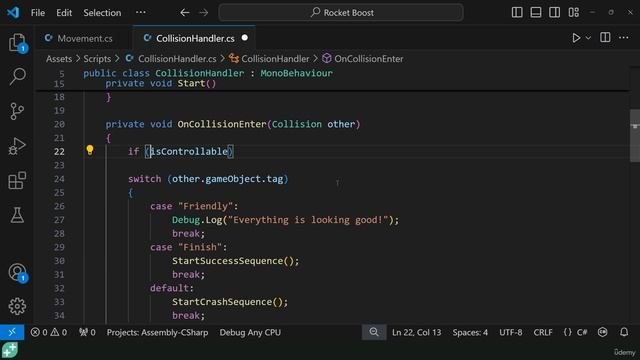Click line number 22 in the gutter
Viewport: 640px width, 360px height.
point(59,151)
